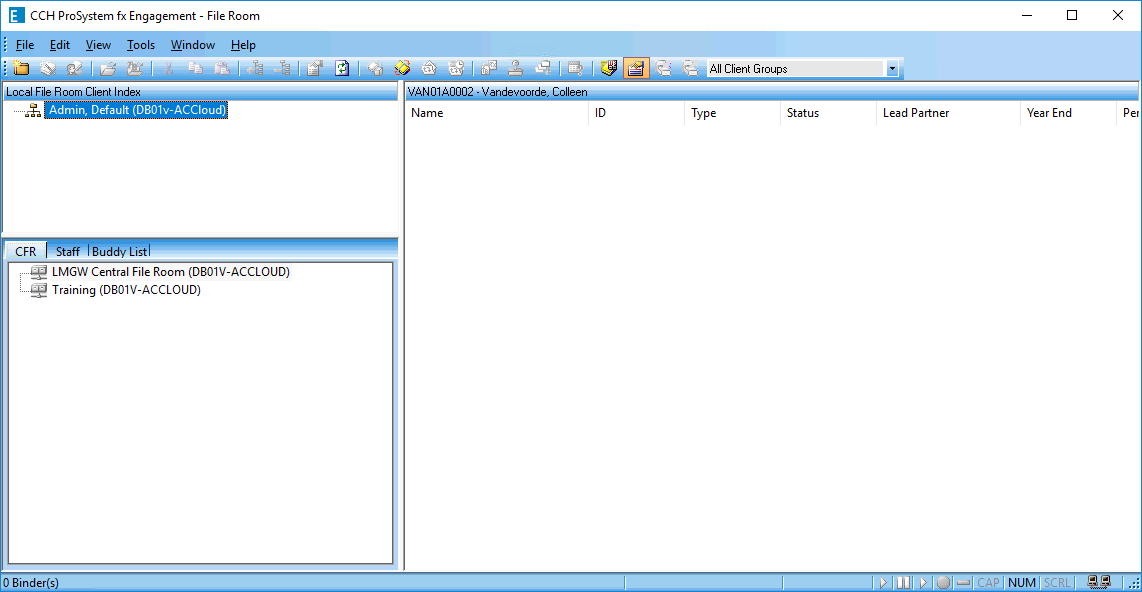
Task: Select Training (DB01V-ACCLOUD) entry
Action: click(x=126, y=290)
